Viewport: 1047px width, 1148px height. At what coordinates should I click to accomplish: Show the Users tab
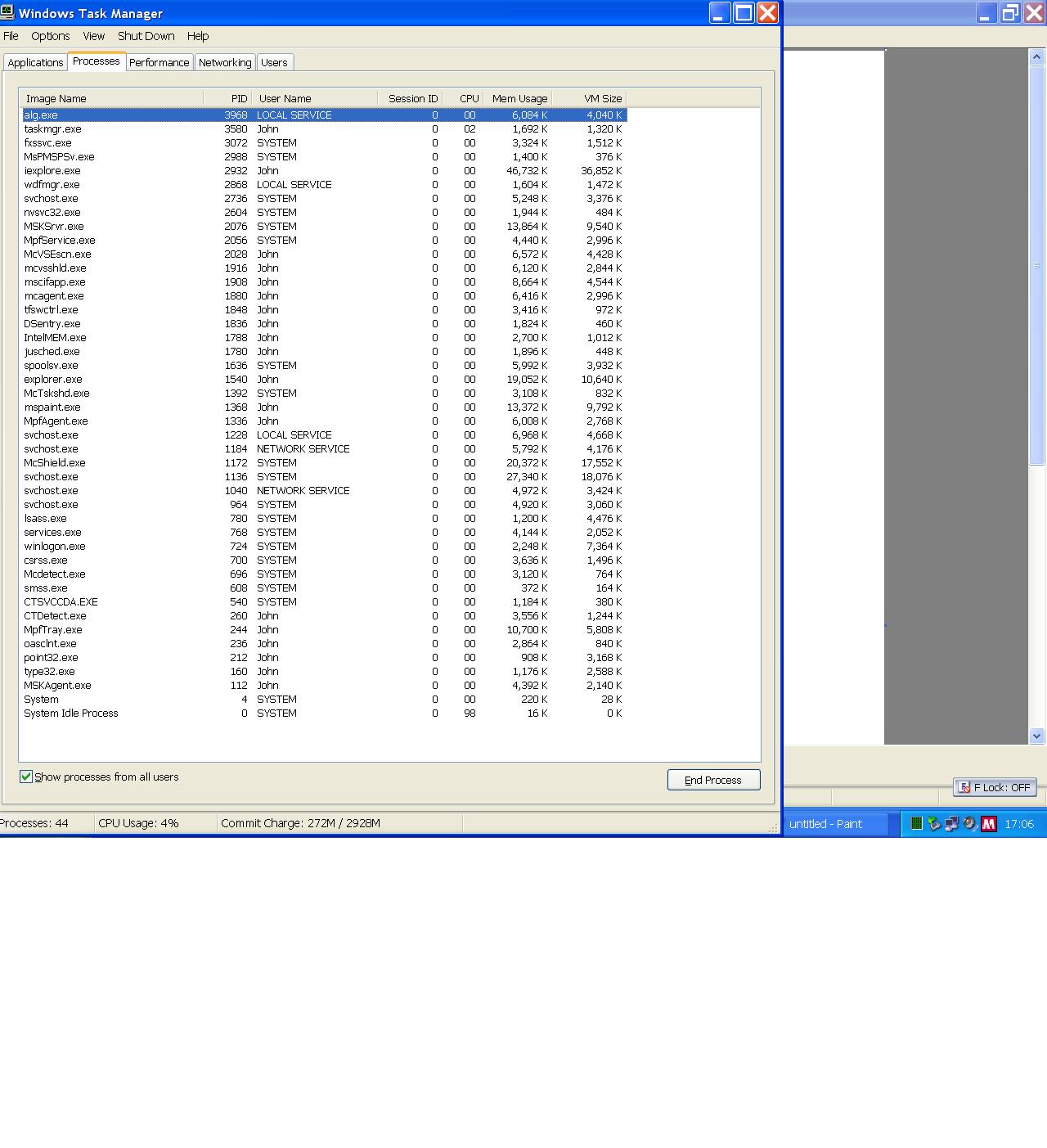(274, 62)
